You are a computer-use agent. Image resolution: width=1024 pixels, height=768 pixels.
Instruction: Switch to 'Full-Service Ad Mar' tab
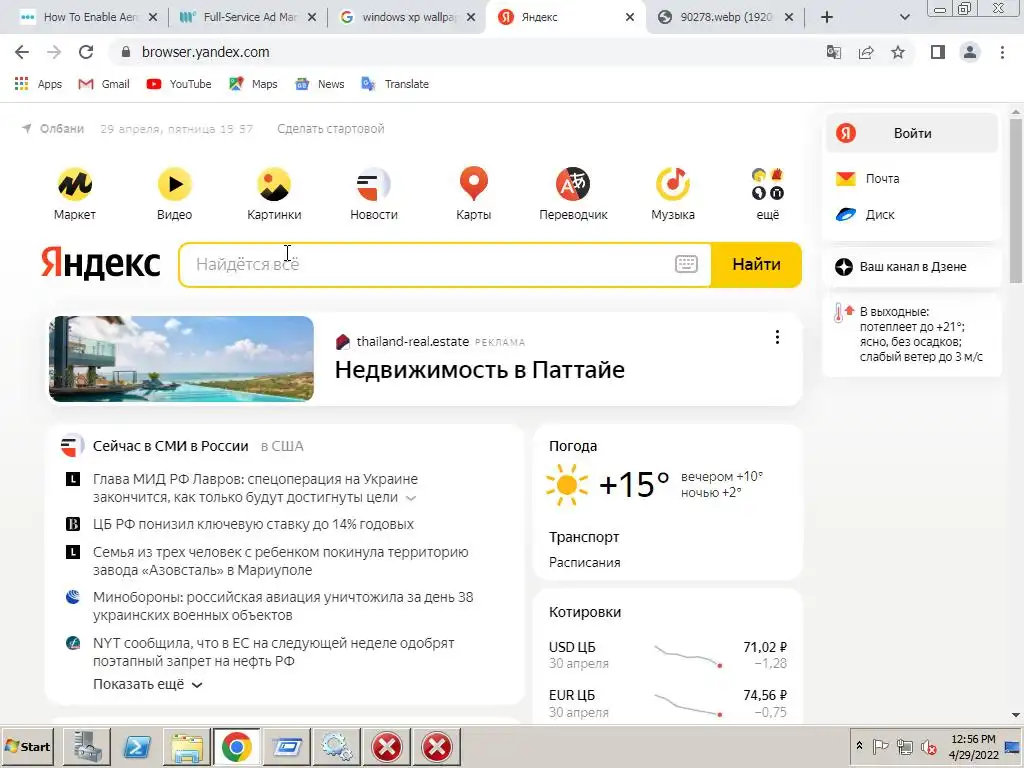coord(248,17)
